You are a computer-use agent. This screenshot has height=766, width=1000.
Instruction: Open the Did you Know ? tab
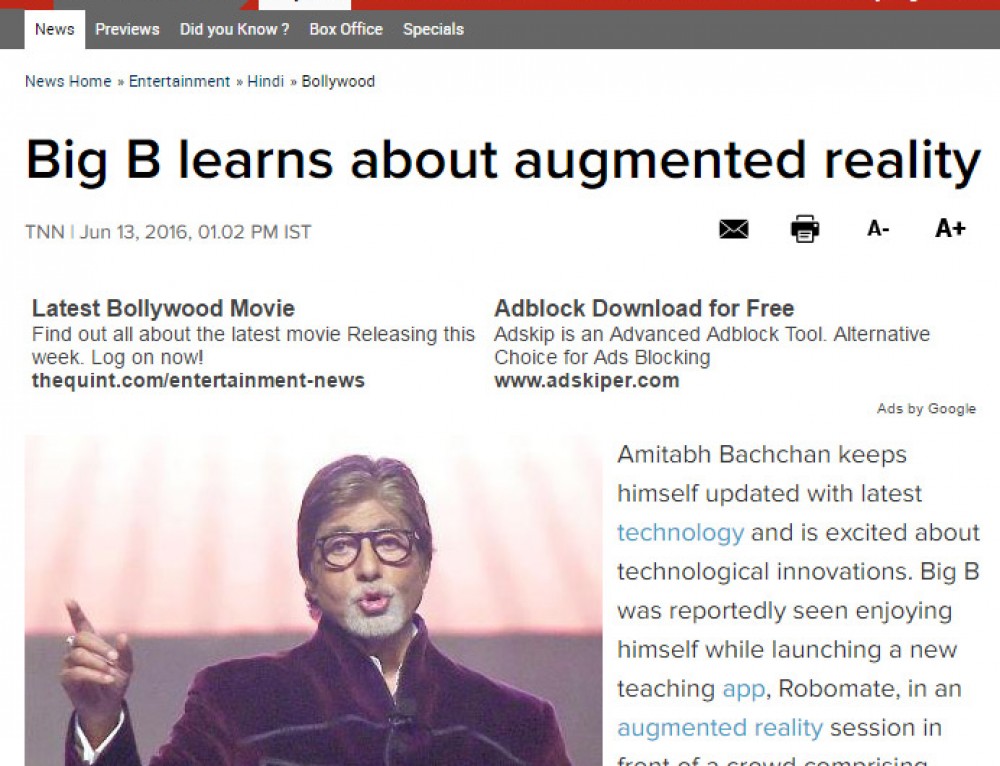pyautogui.click(x=234, y=29)
